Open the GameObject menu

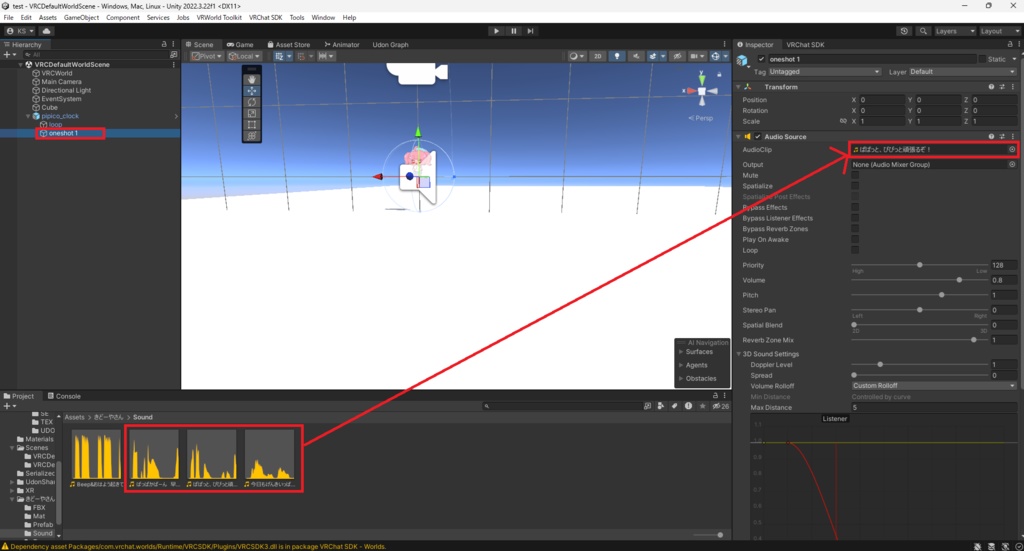coord(81,18)
